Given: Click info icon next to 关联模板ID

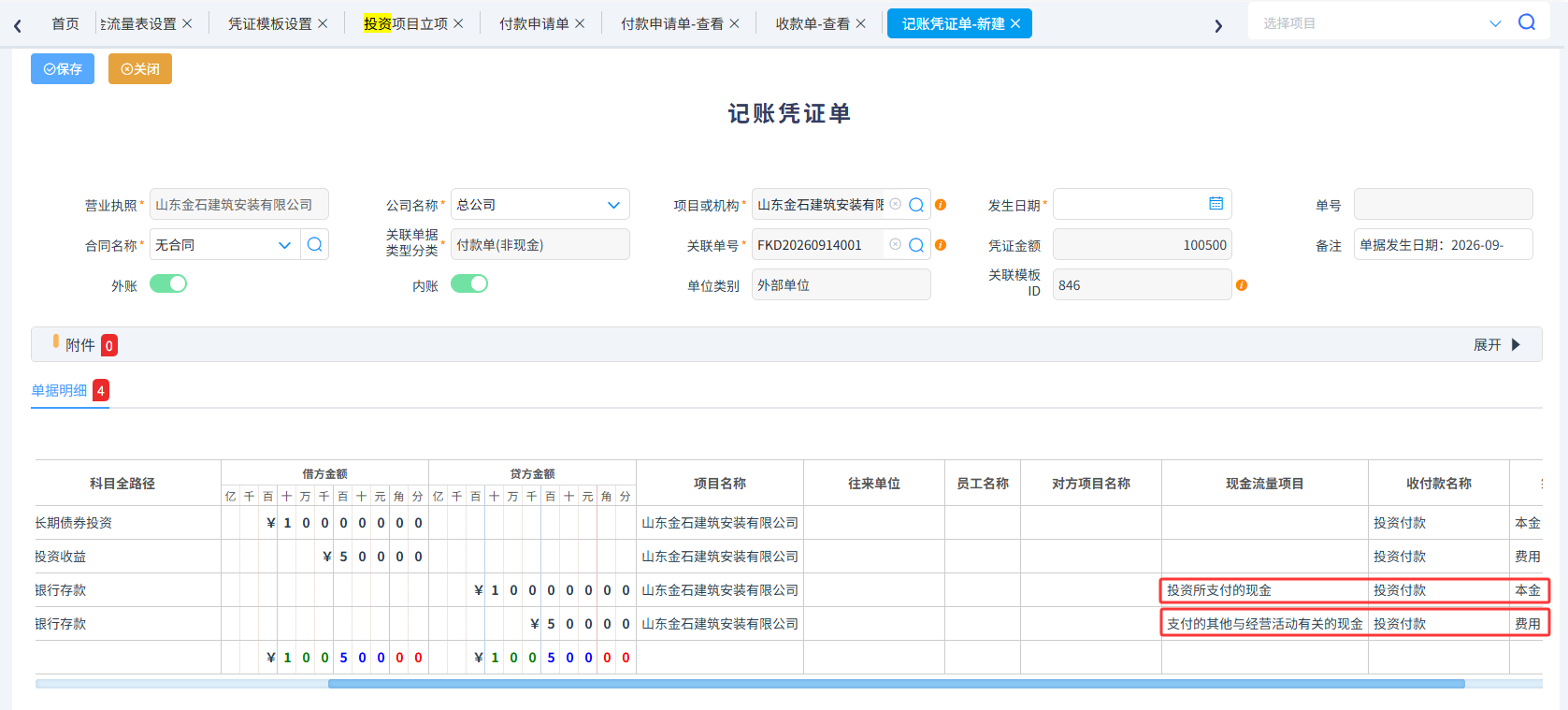Looking at the screenshot, I should (1242, 285).
